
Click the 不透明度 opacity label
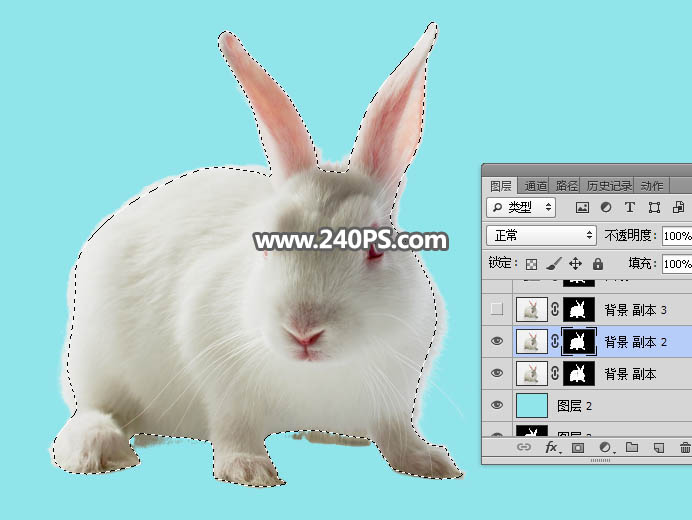tap(630, 235)
